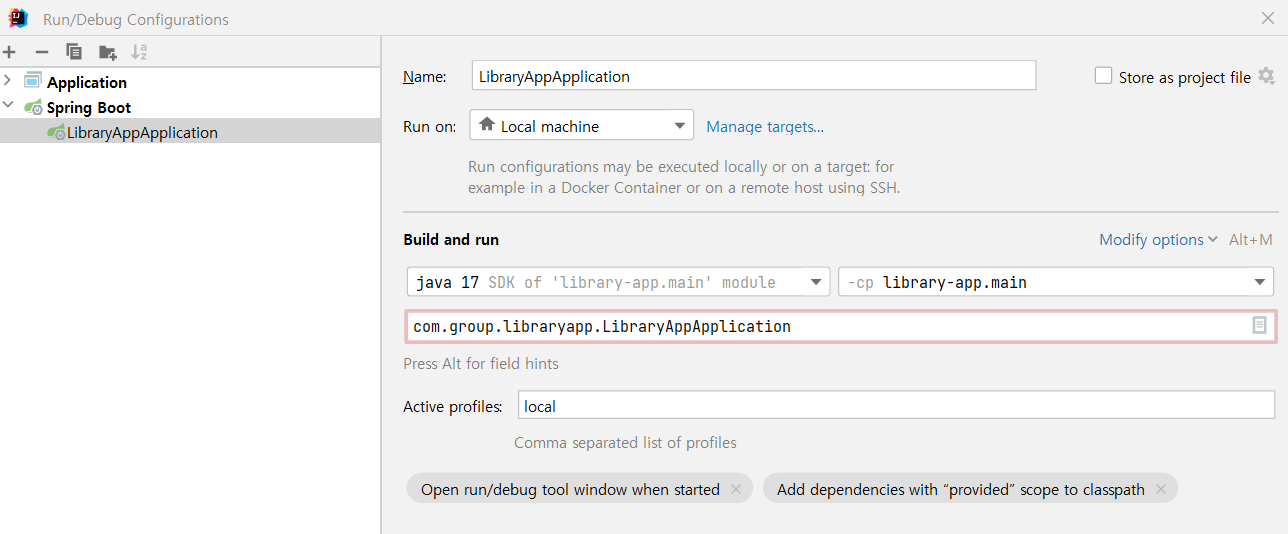Click the 'Run on:' label
The image size is (1288, 534).
tap(430, 127)
